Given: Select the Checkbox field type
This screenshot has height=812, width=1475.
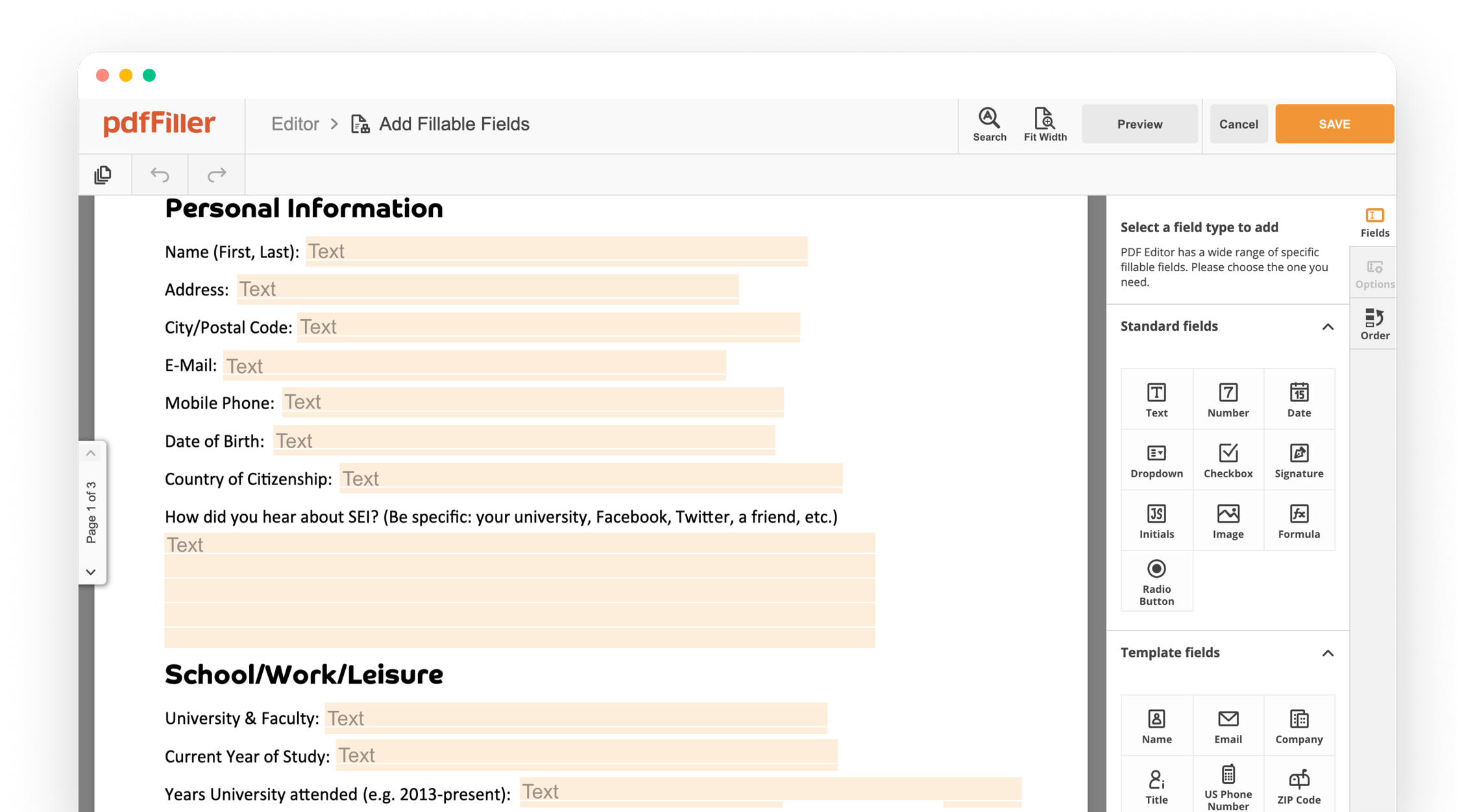Looking at the screenshot, I should click(x=1228, y=460).
